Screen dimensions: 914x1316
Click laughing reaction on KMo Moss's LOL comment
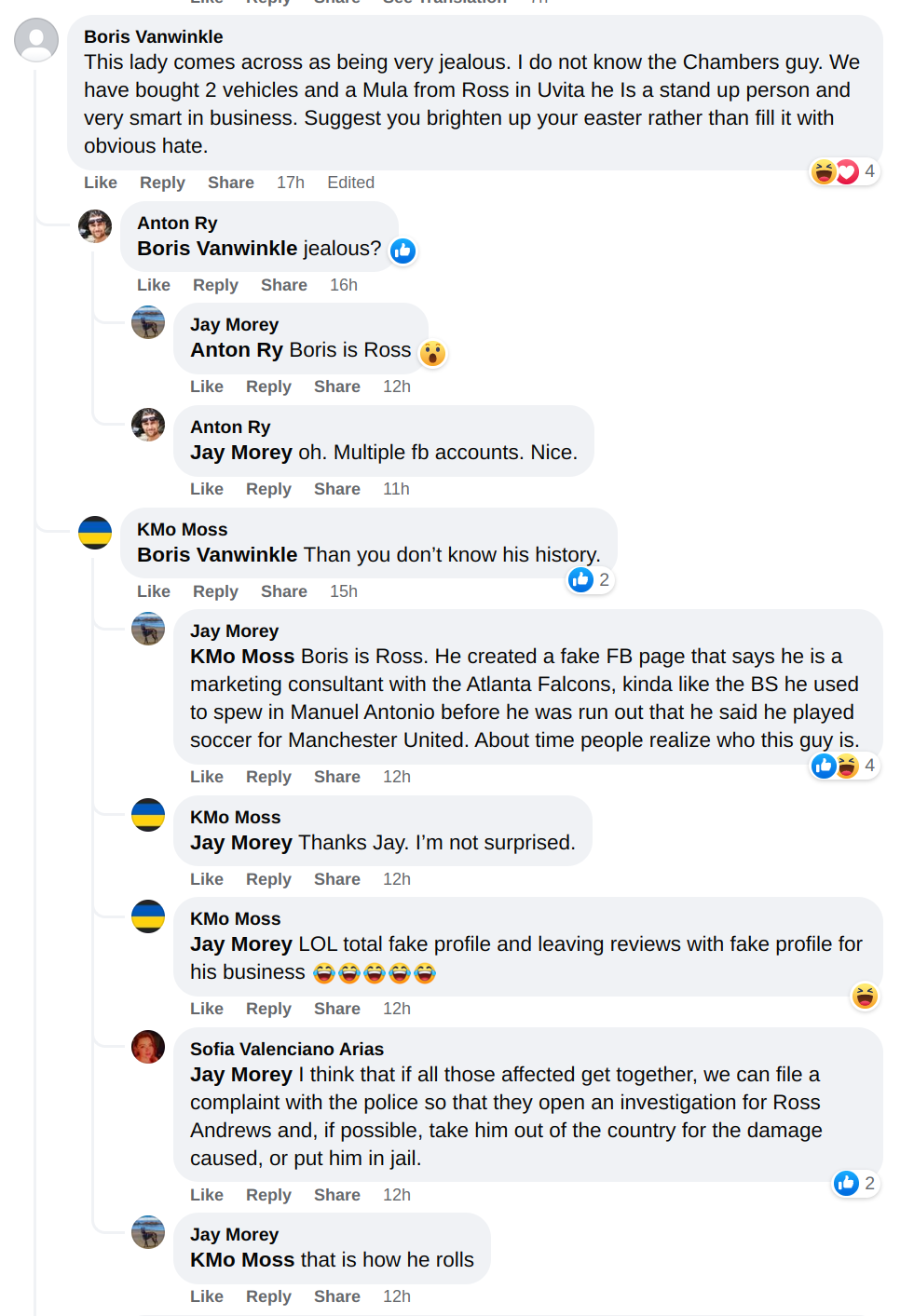[x=865, y=997]
